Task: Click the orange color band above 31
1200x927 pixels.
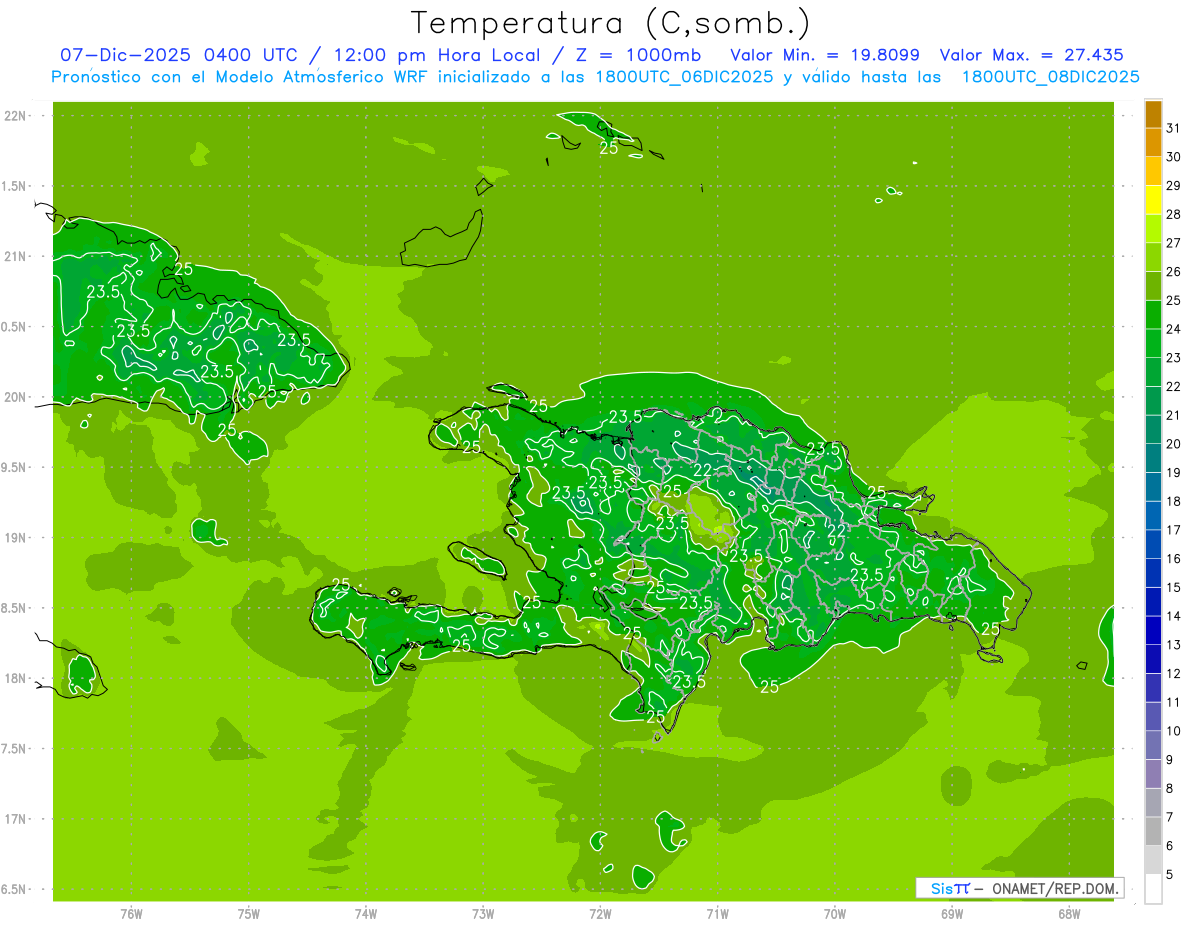Action: tap(1153, 114)
